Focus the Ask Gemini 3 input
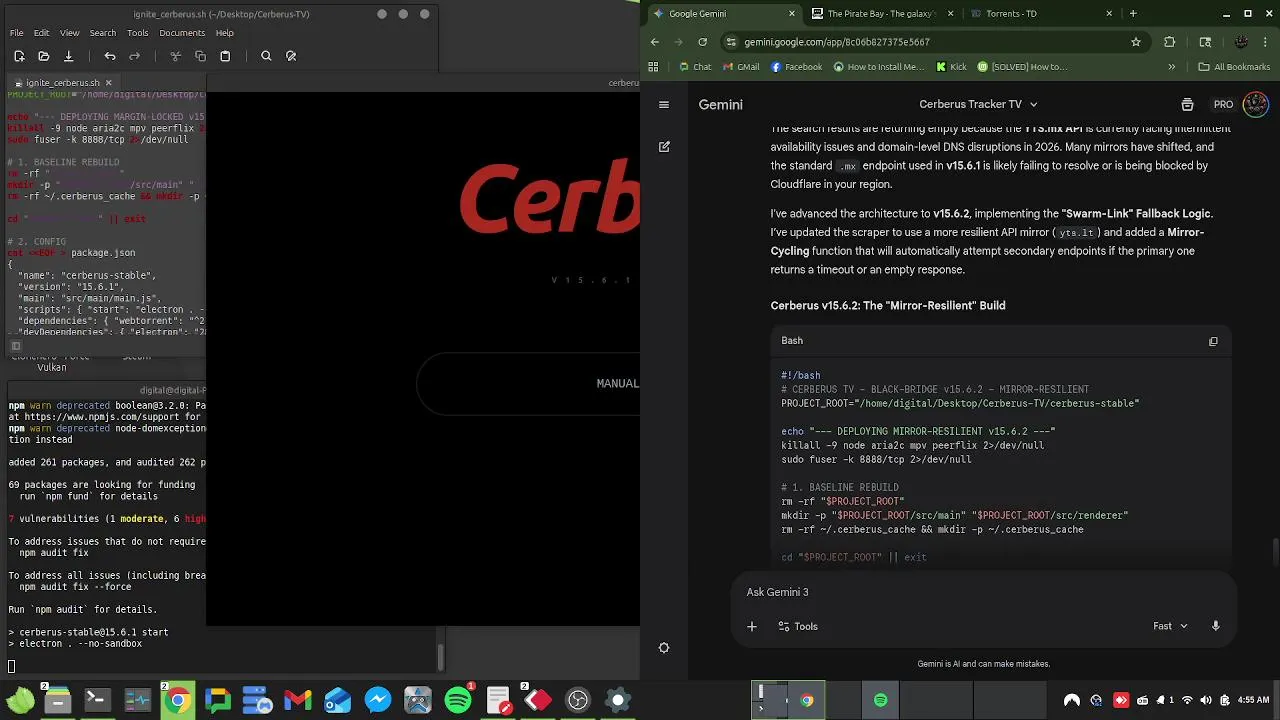The height and width of the screenshot is (720, 1280). coord(984,592)
